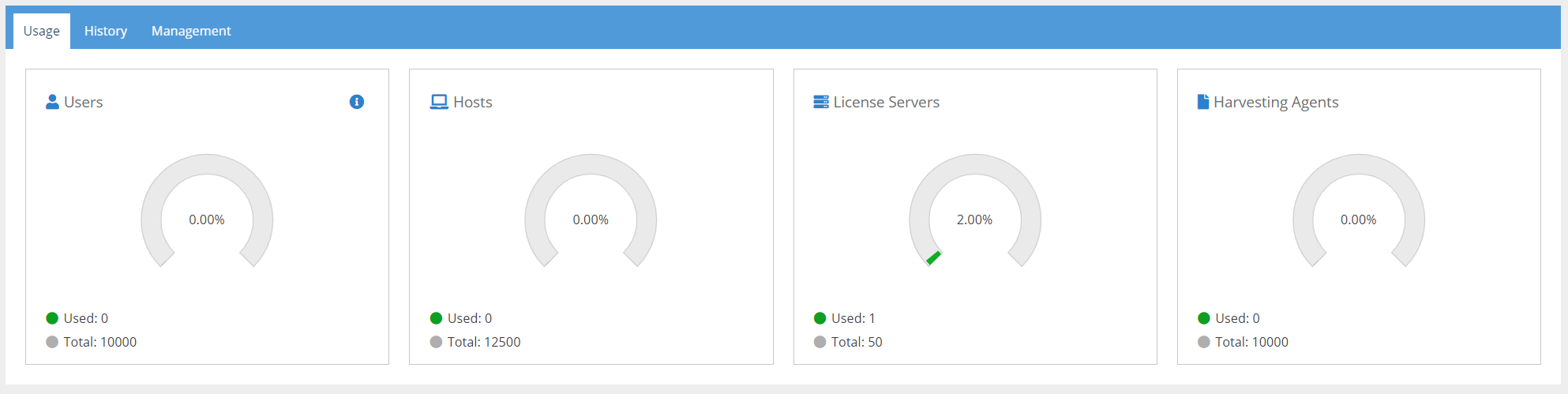Click the Users gauge showing 0.00%
1568x394 pixels.
point(207,212)
